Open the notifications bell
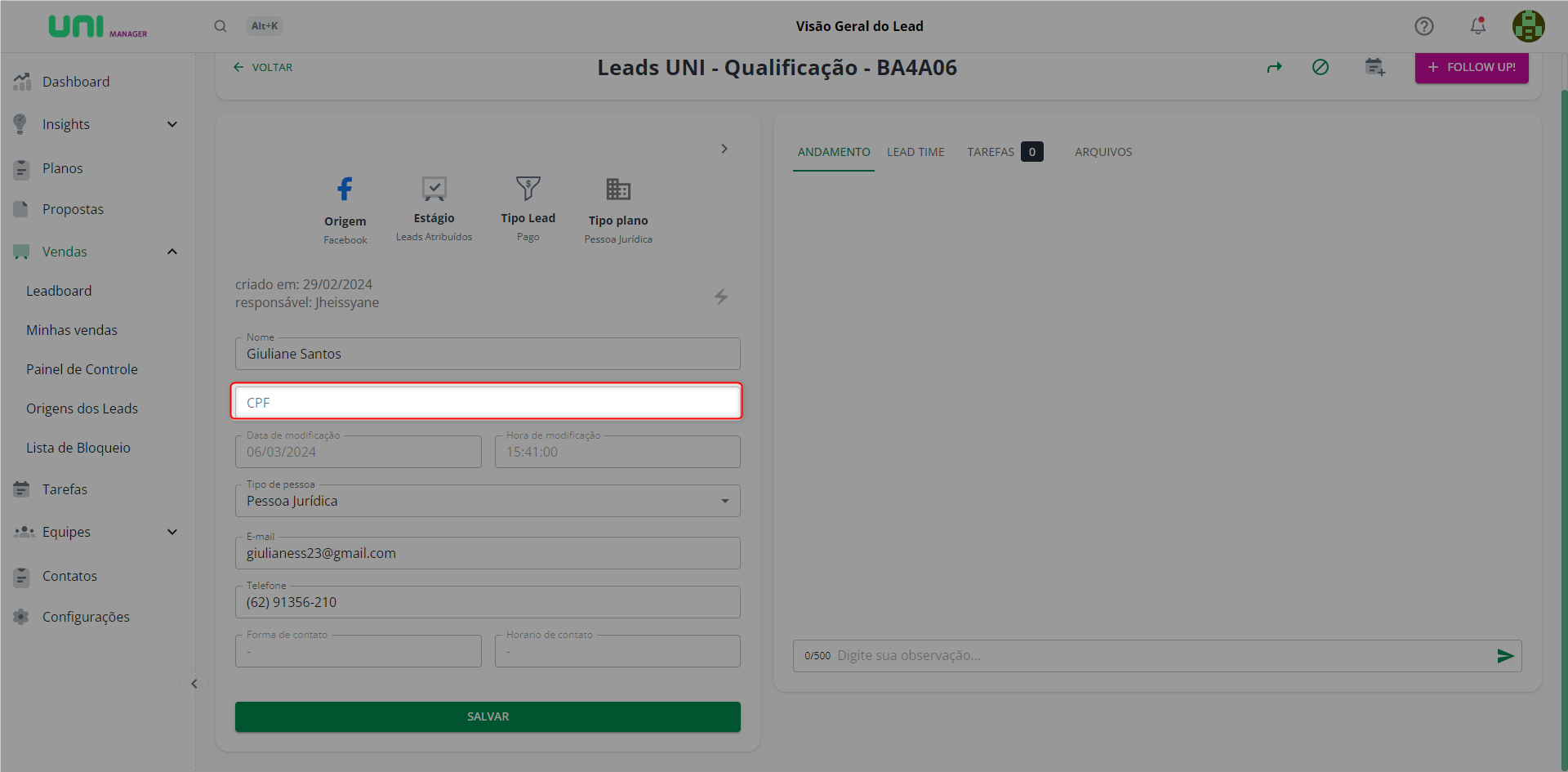The width and height of the screenshot is (1568, 772). pyautogui.click(x=1477, y=26)
